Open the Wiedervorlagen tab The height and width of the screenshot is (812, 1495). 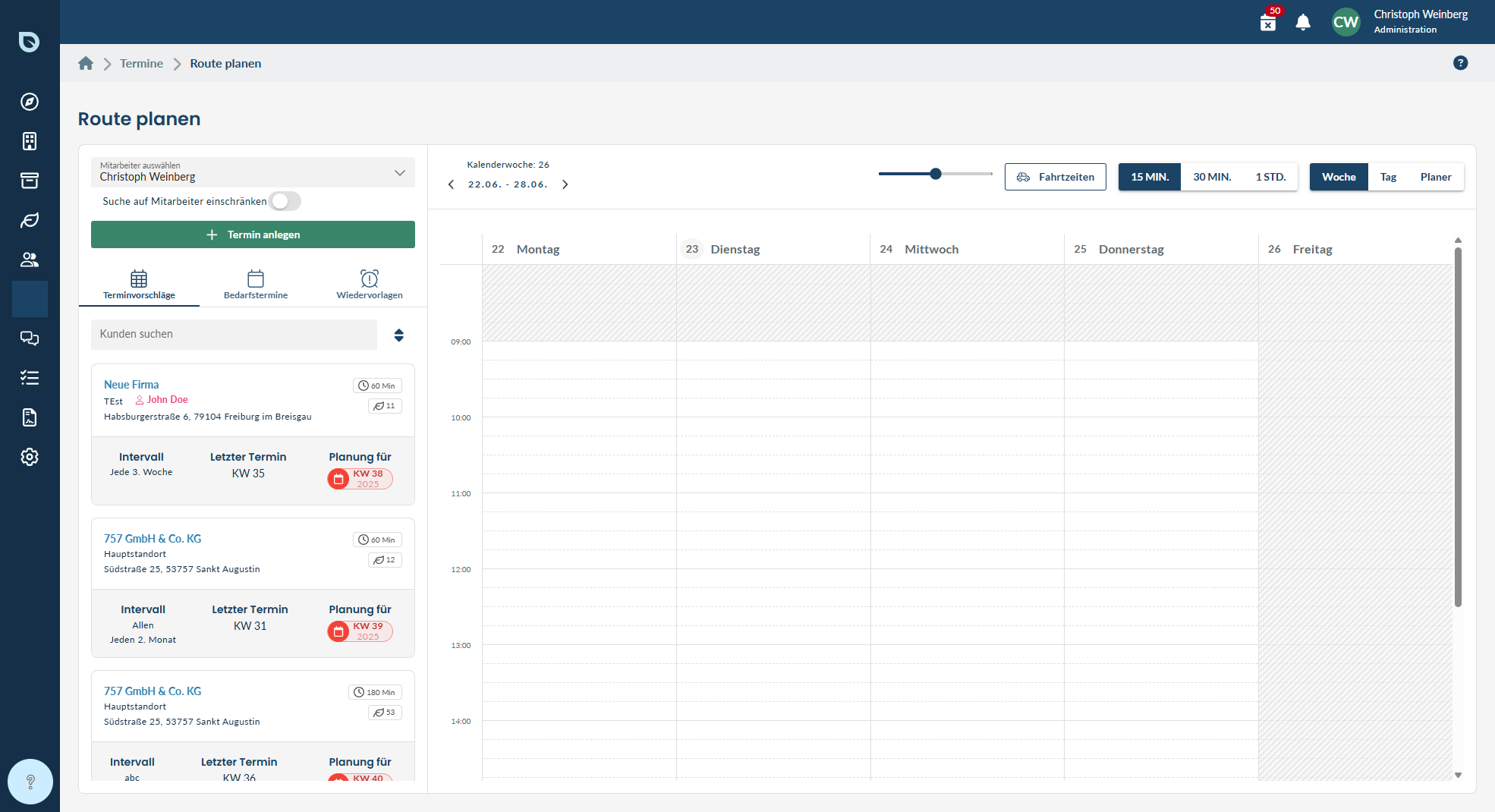(370, 285)
